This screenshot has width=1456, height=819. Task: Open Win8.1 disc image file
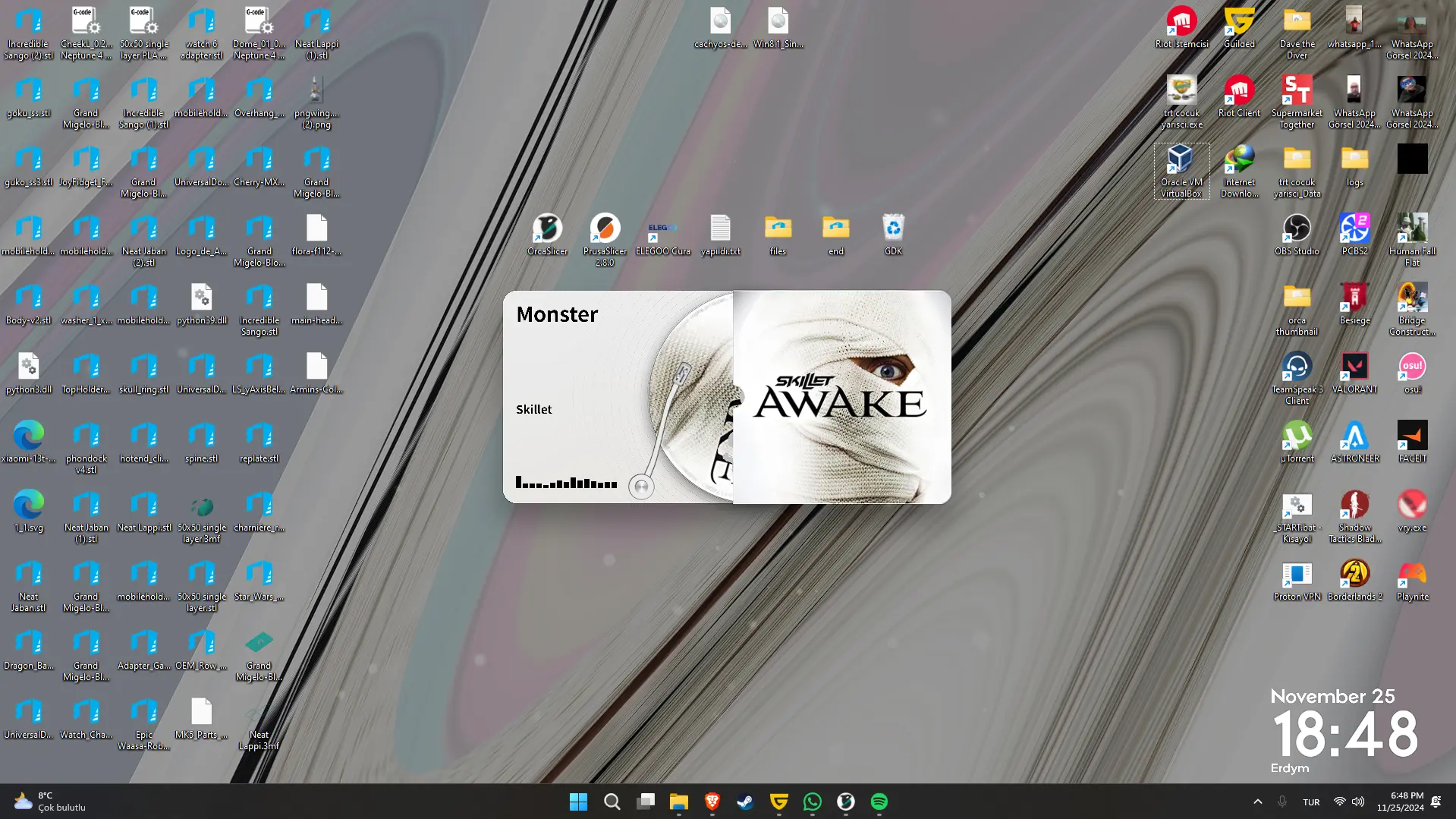778,27
